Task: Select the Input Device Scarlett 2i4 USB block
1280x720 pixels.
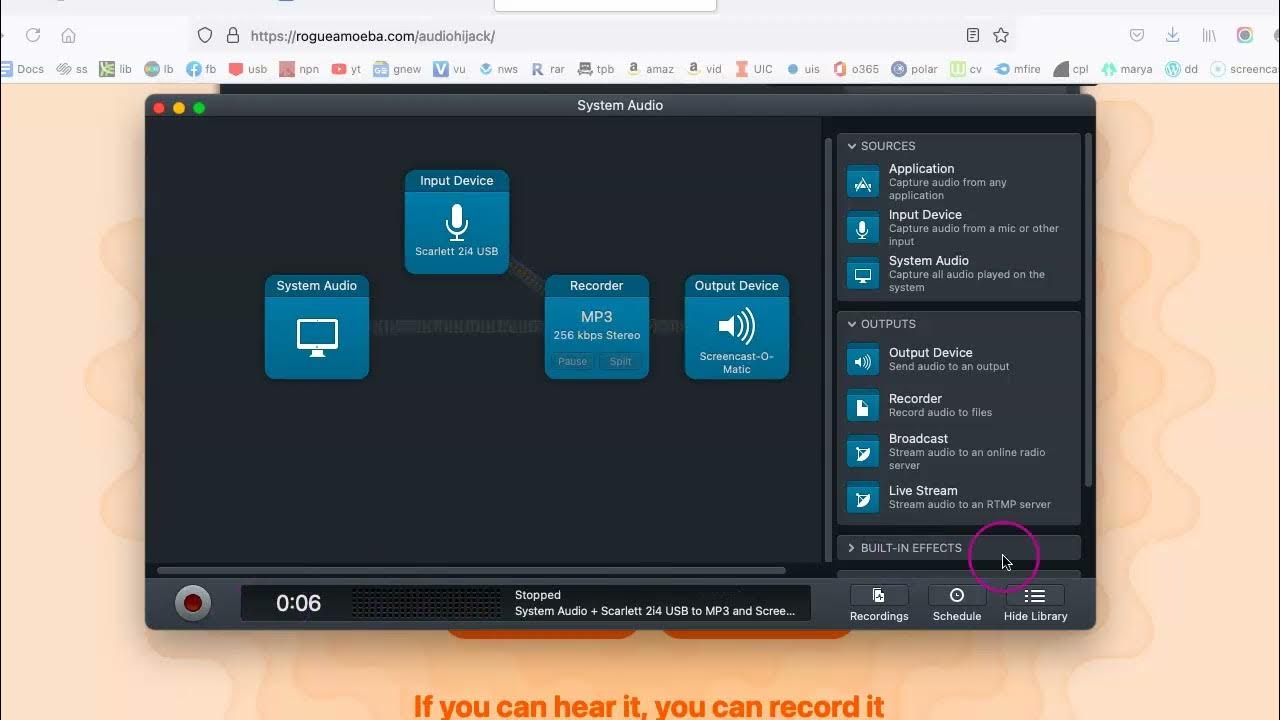Action: tap(457, 222)
